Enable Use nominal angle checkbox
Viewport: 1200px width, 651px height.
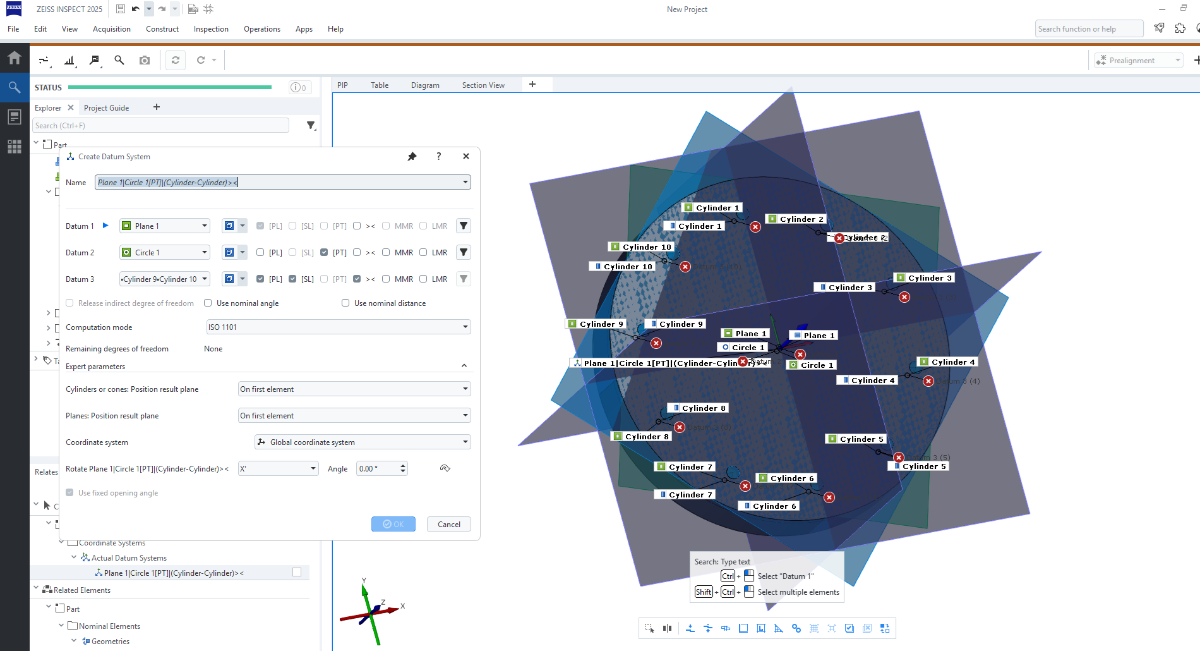(x=208, y=303)
